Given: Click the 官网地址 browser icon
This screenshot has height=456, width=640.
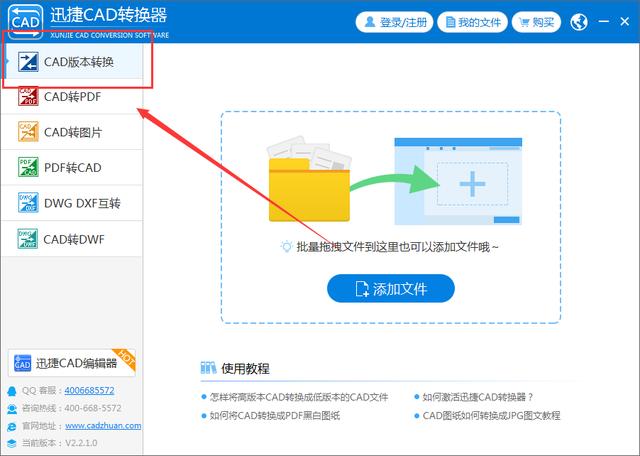Looking at the screenshot, I should click(x=12, y=426).
